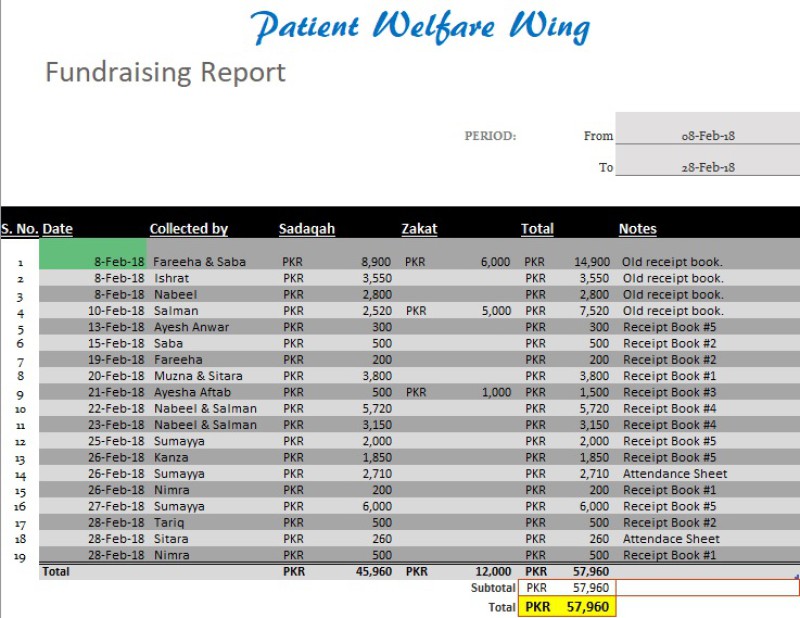Select the Muzna & Sitara collector cell
Screen dimensions: 800x618
(197, 376)
